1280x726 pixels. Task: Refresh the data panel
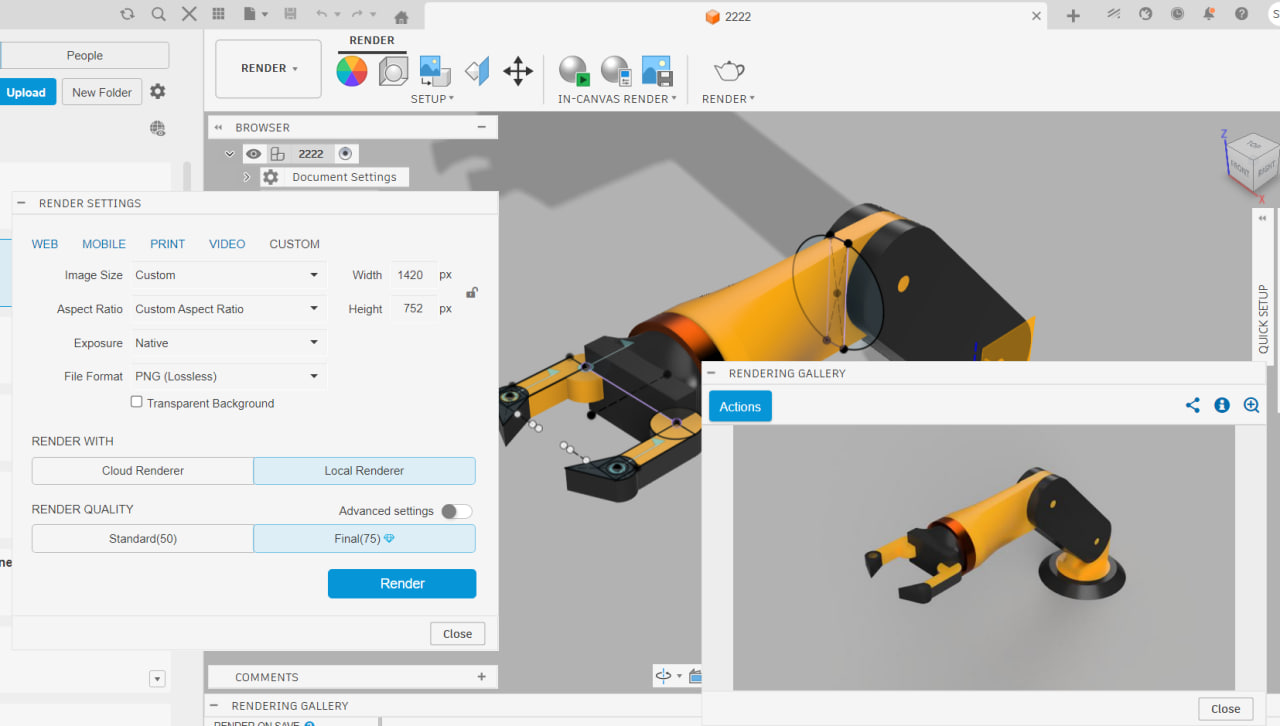click(127, 14)
